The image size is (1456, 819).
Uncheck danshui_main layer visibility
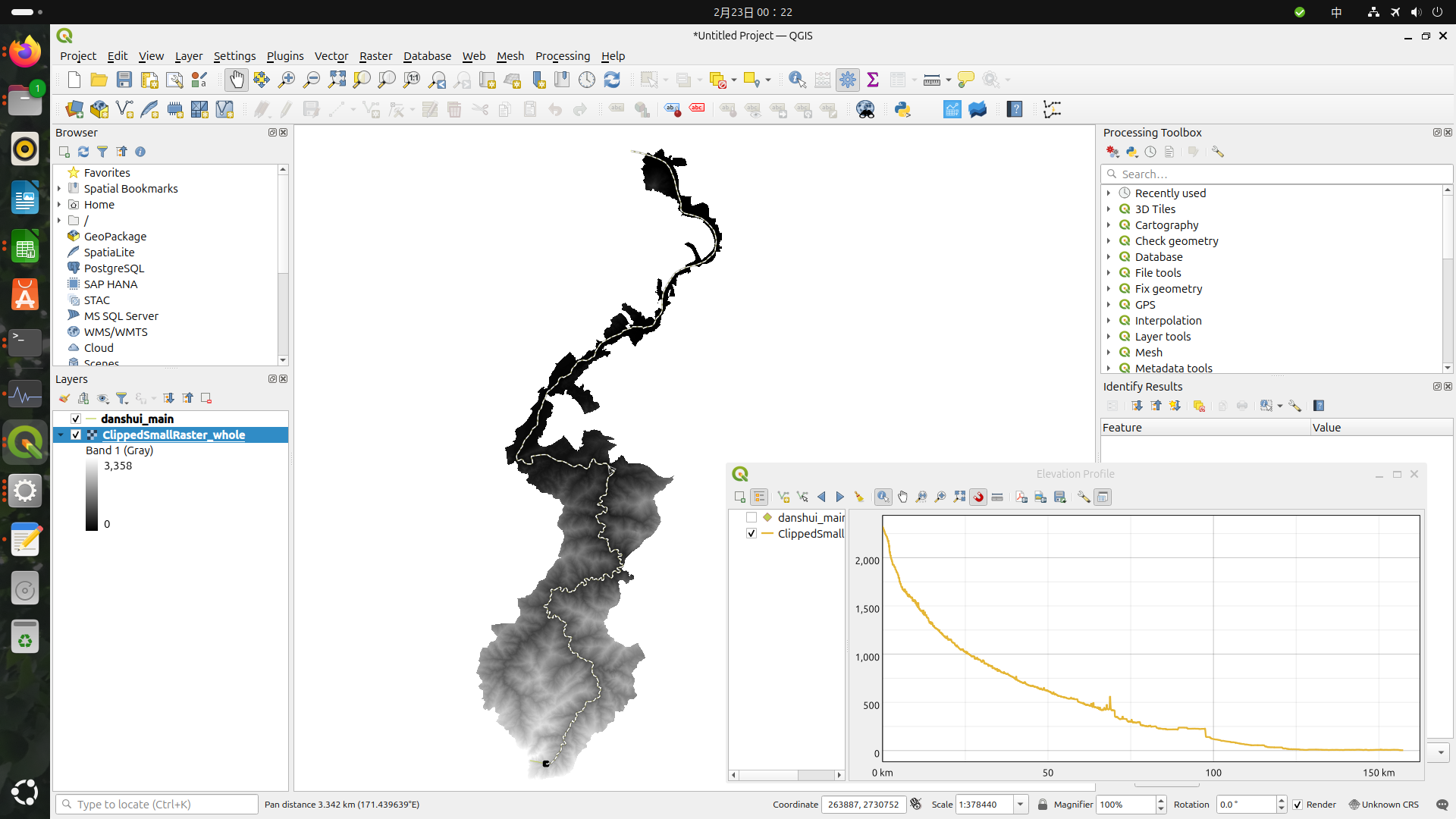pyautogui.click(x=76, y=419)
